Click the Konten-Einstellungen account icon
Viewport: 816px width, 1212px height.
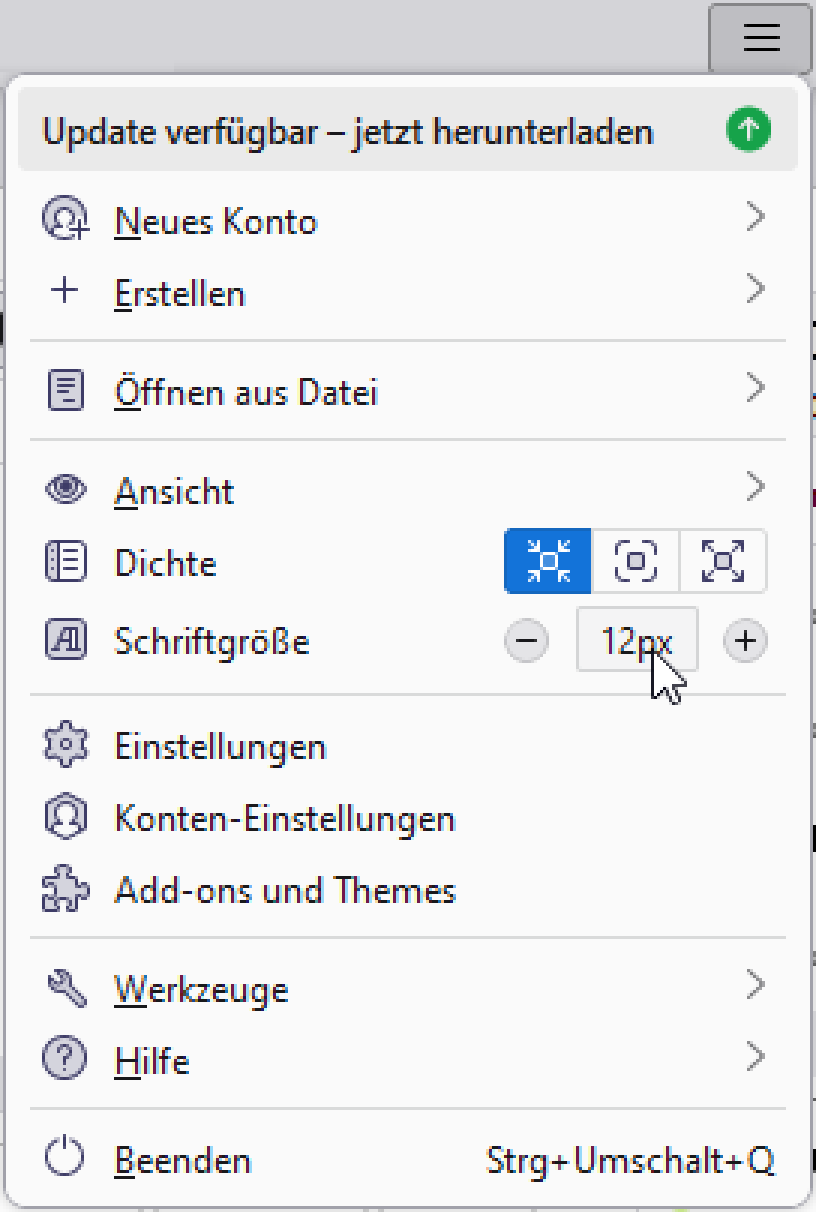65,819
